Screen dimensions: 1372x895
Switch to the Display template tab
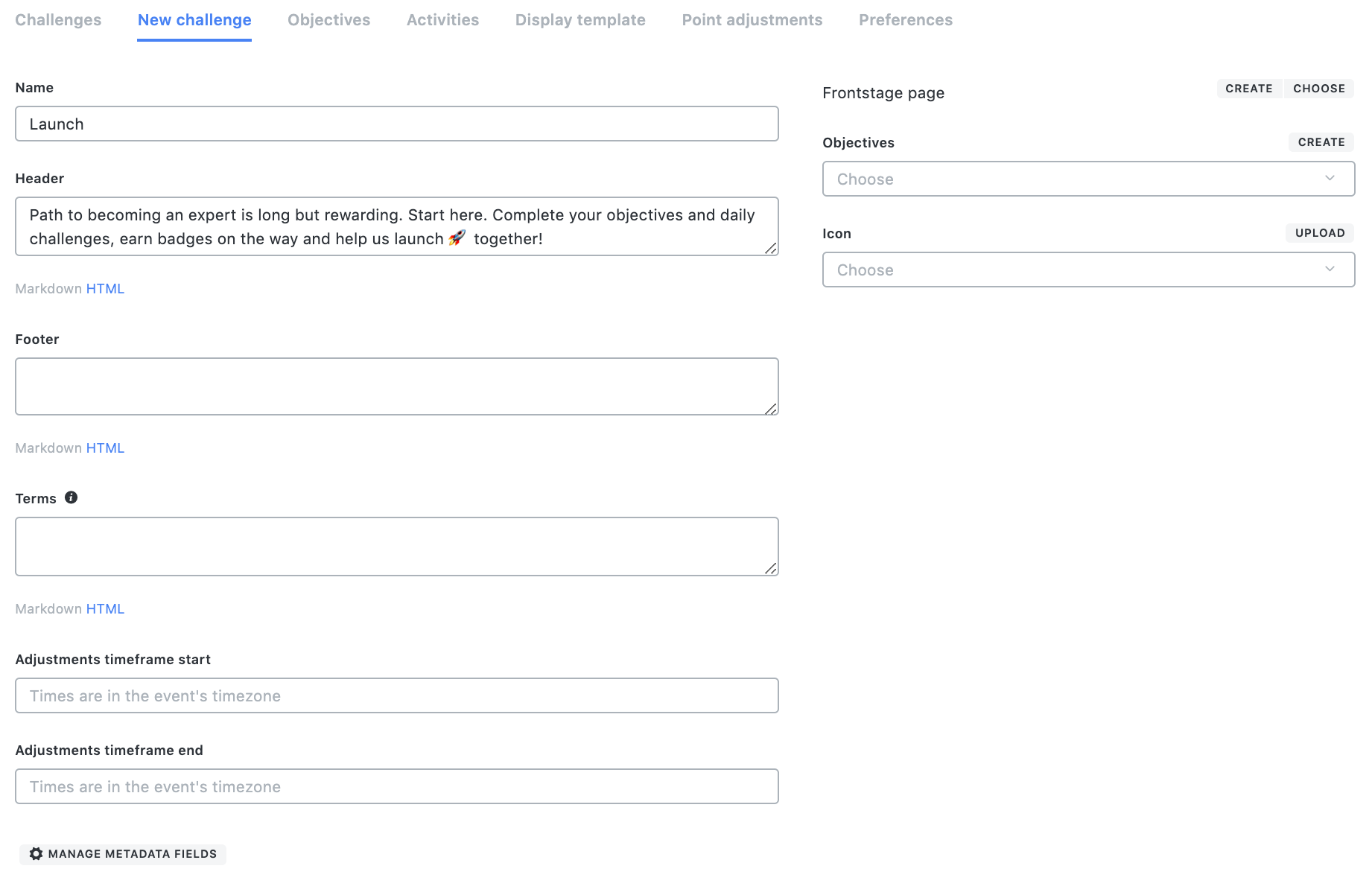(579, 20)
